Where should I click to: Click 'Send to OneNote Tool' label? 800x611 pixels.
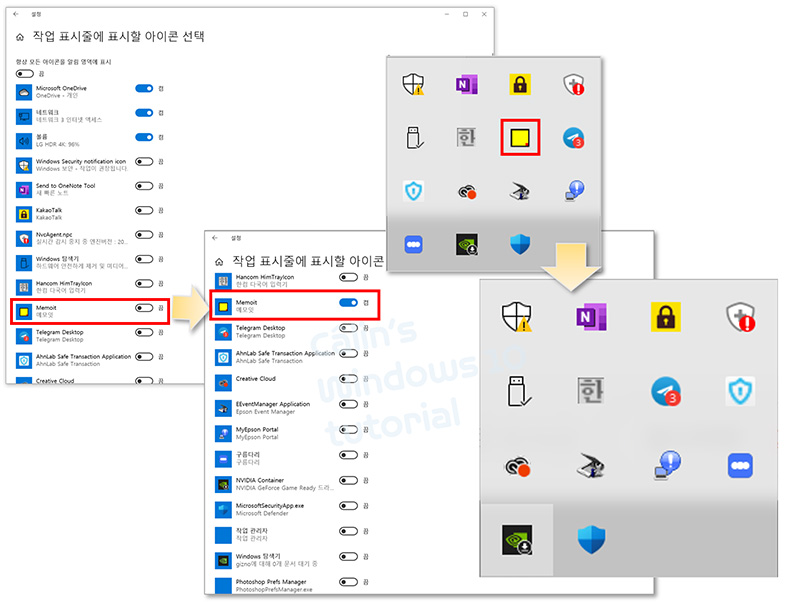65,186
